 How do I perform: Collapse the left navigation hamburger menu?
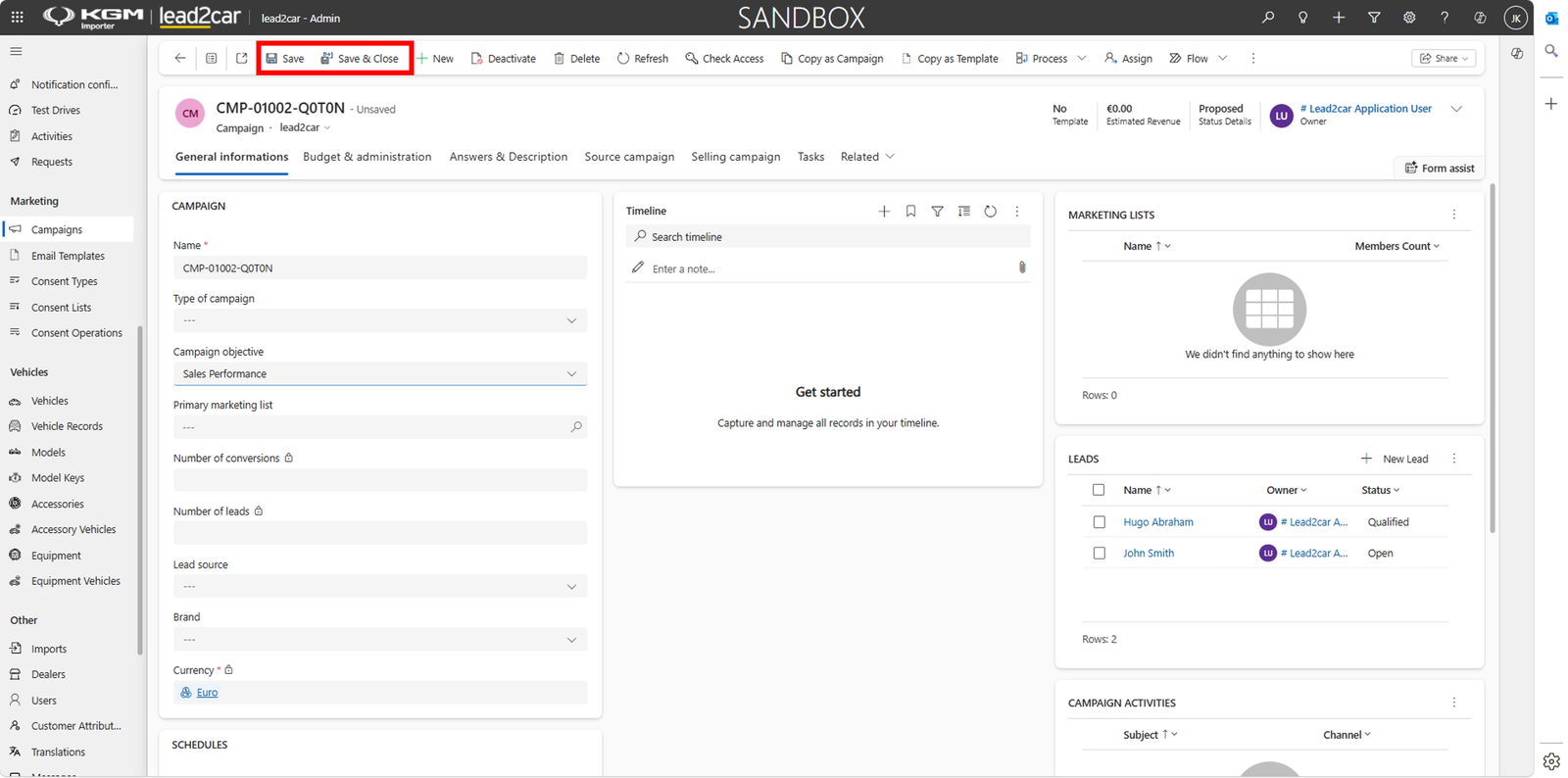(x=16, y=51)
